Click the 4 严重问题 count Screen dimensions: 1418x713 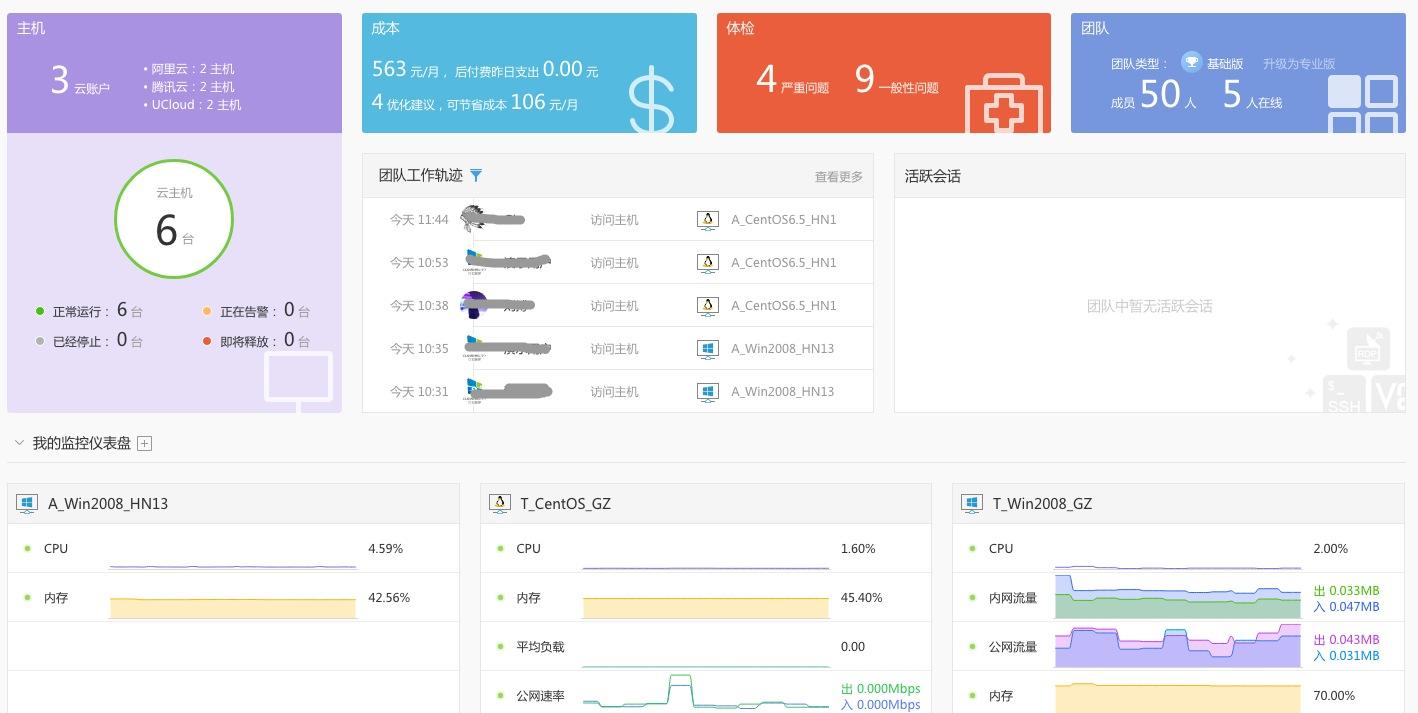coord(792,79)
